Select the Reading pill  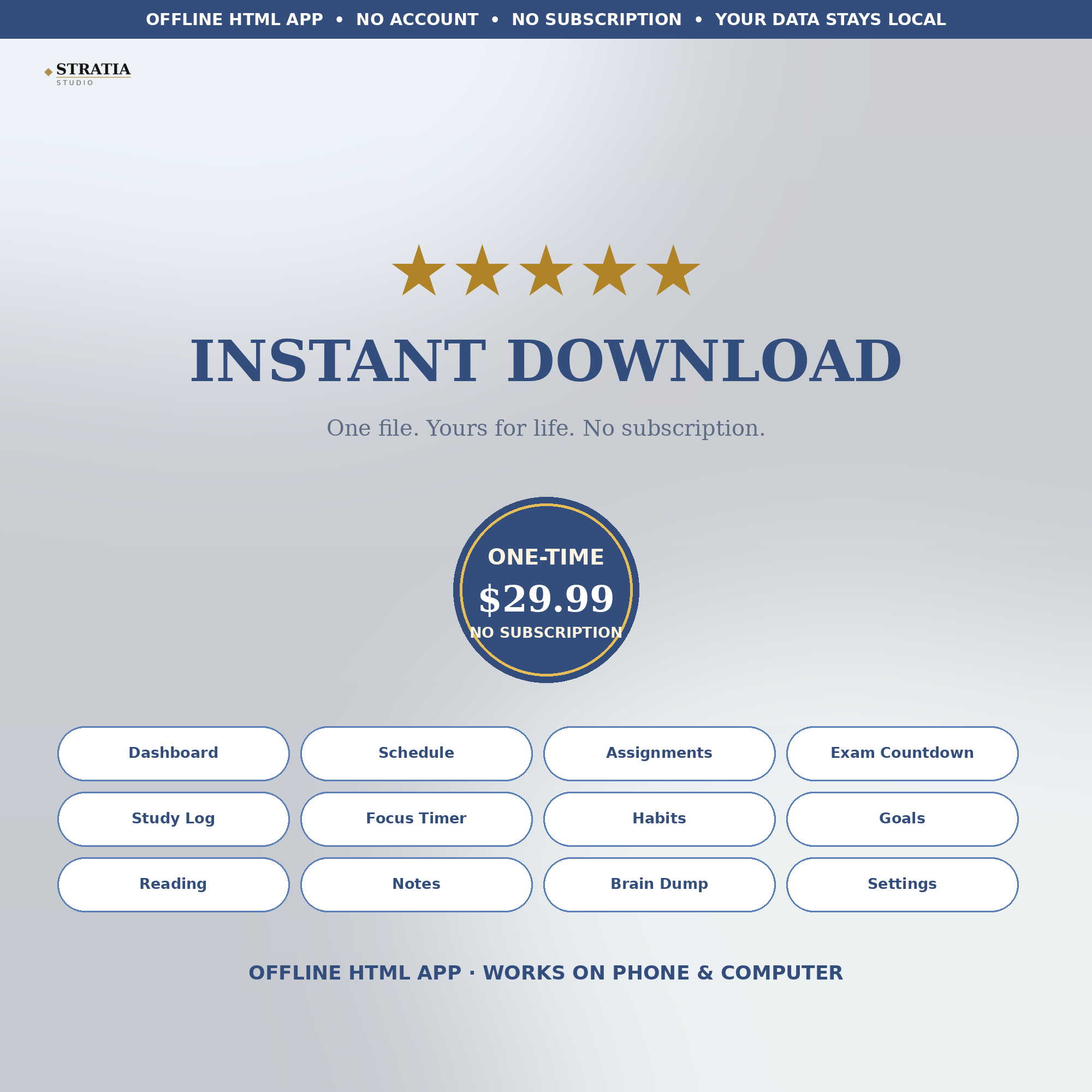click(x=174, y=885)
